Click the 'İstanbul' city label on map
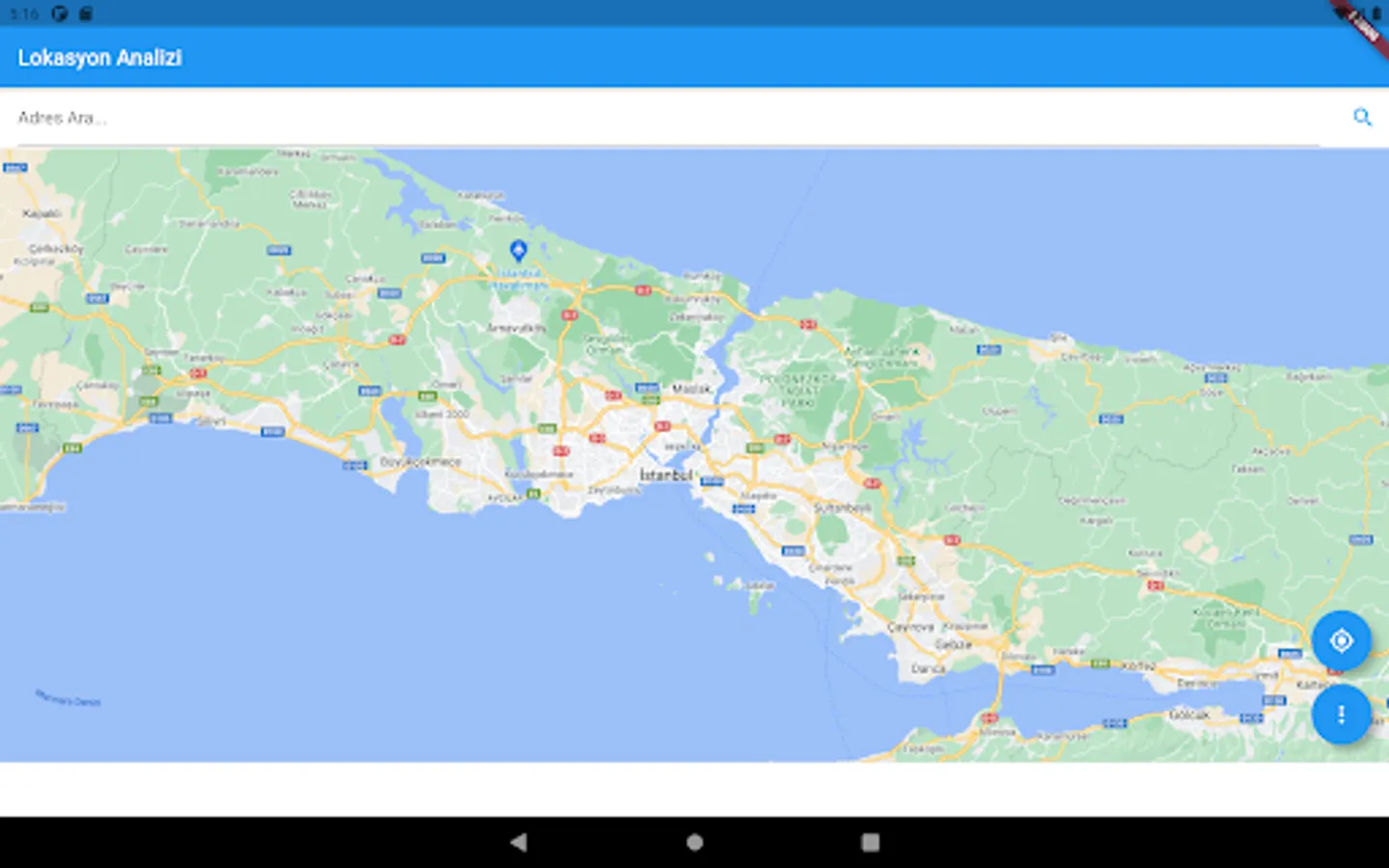This screenshot has height=868, width=1389. (666, 475)
